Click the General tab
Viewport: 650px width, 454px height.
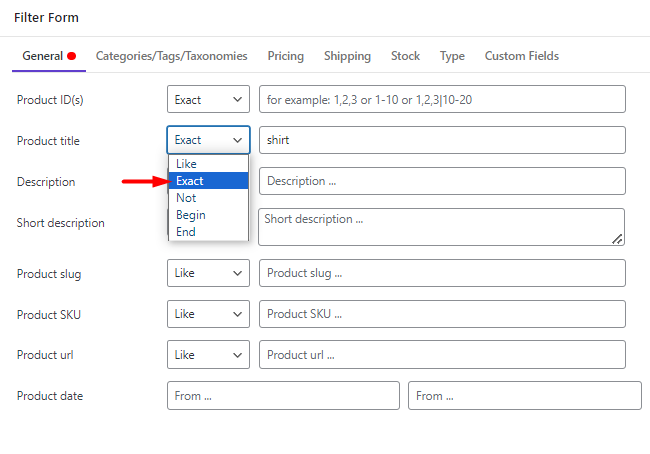[x=49, y=56]
